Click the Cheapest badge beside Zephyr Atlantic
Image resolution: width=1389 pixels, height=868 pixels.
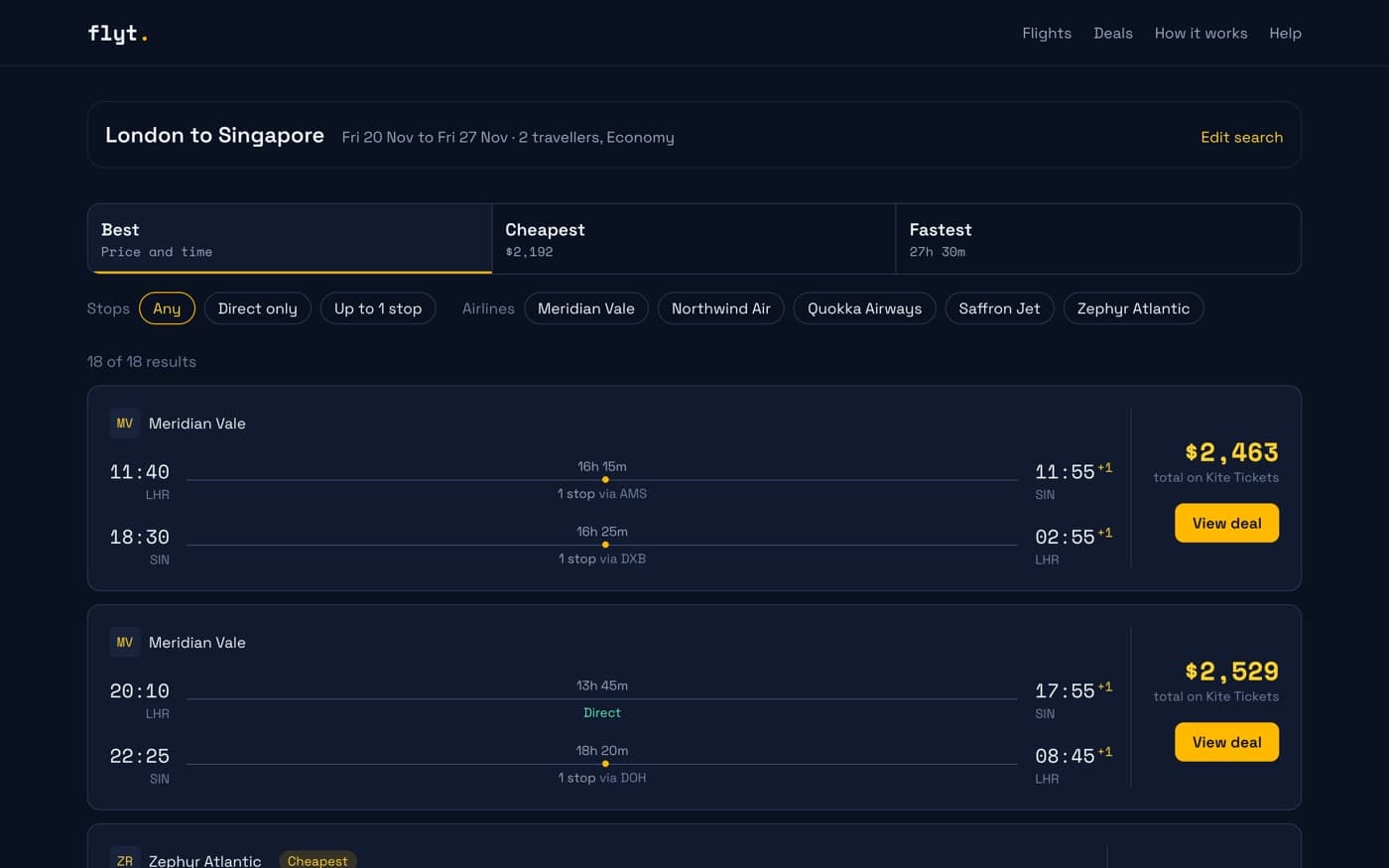click(x=317, y=860)
